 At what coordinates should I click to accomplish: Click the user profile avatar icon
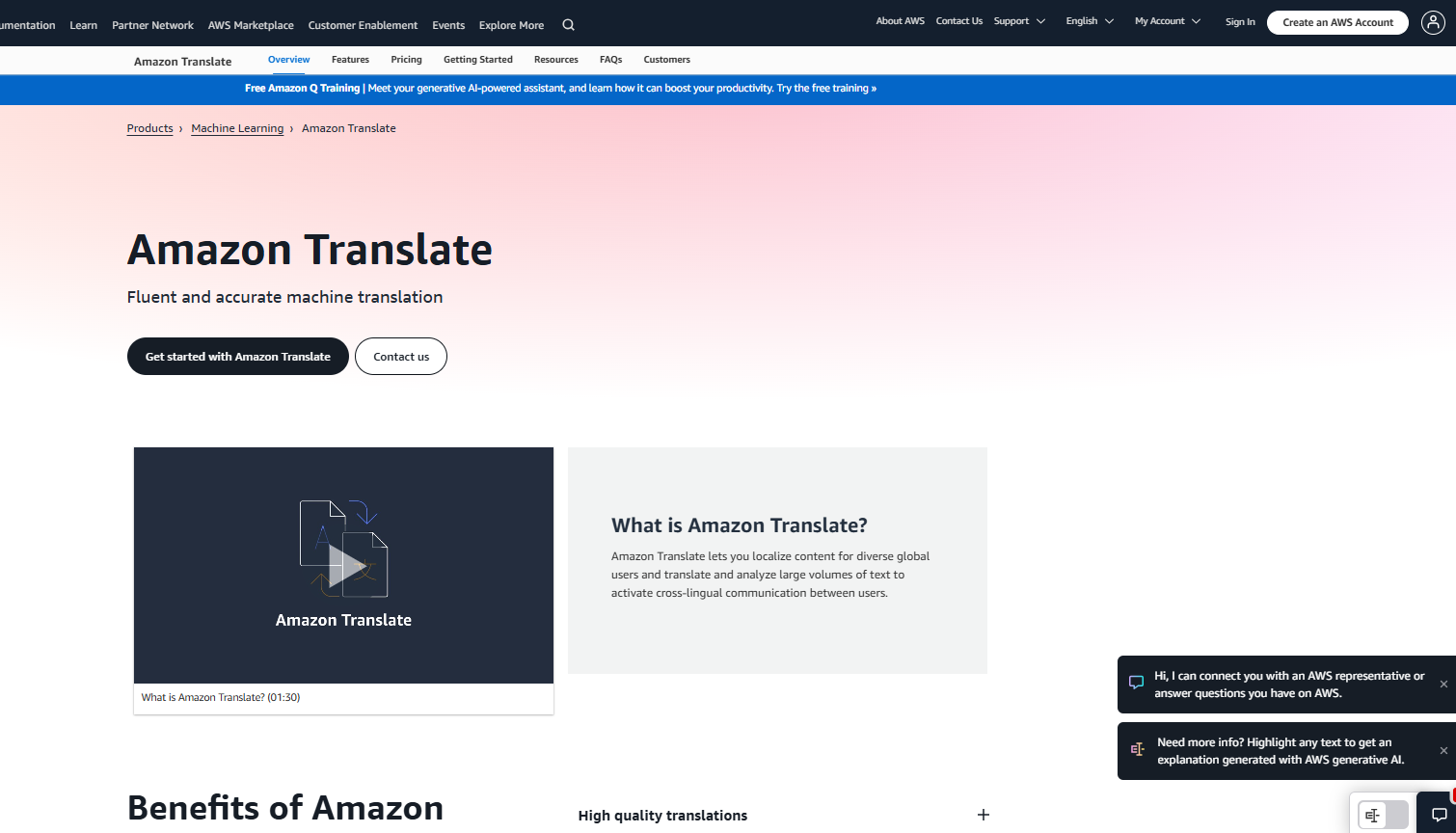pos(1434,22)
